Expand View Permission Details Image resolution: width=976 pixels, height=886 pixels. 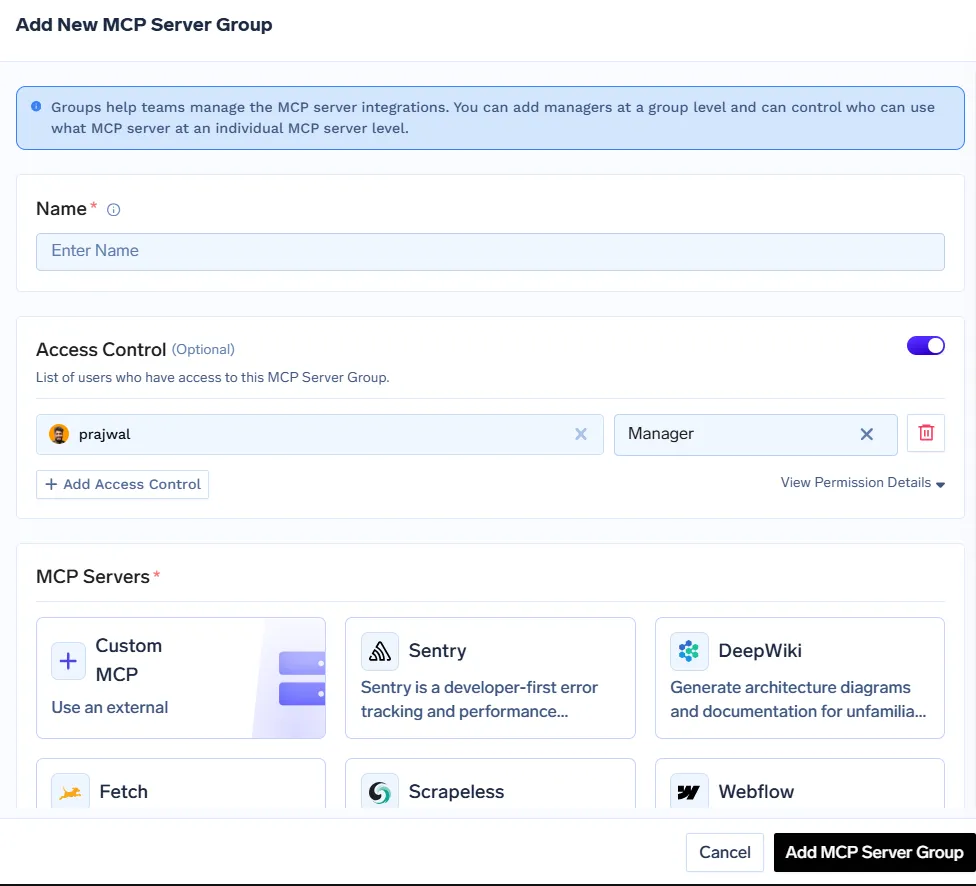pos(861,482)
